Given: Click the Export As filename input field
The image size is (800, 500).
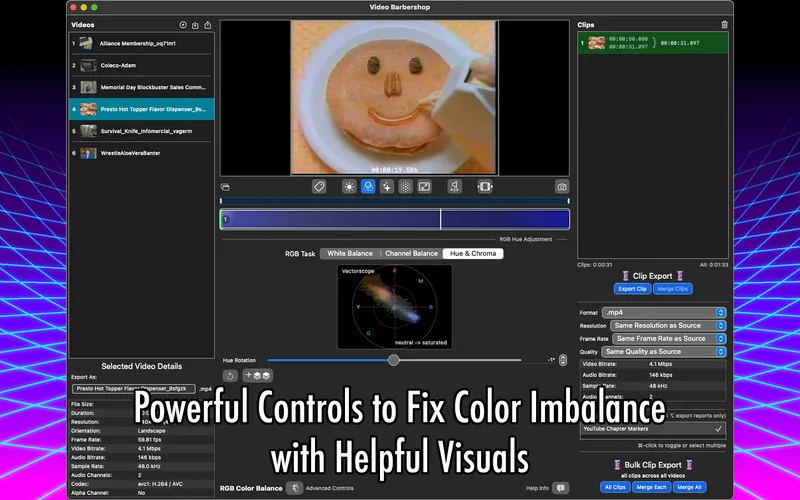Looking at the screenshot, I should click(134, 389).
